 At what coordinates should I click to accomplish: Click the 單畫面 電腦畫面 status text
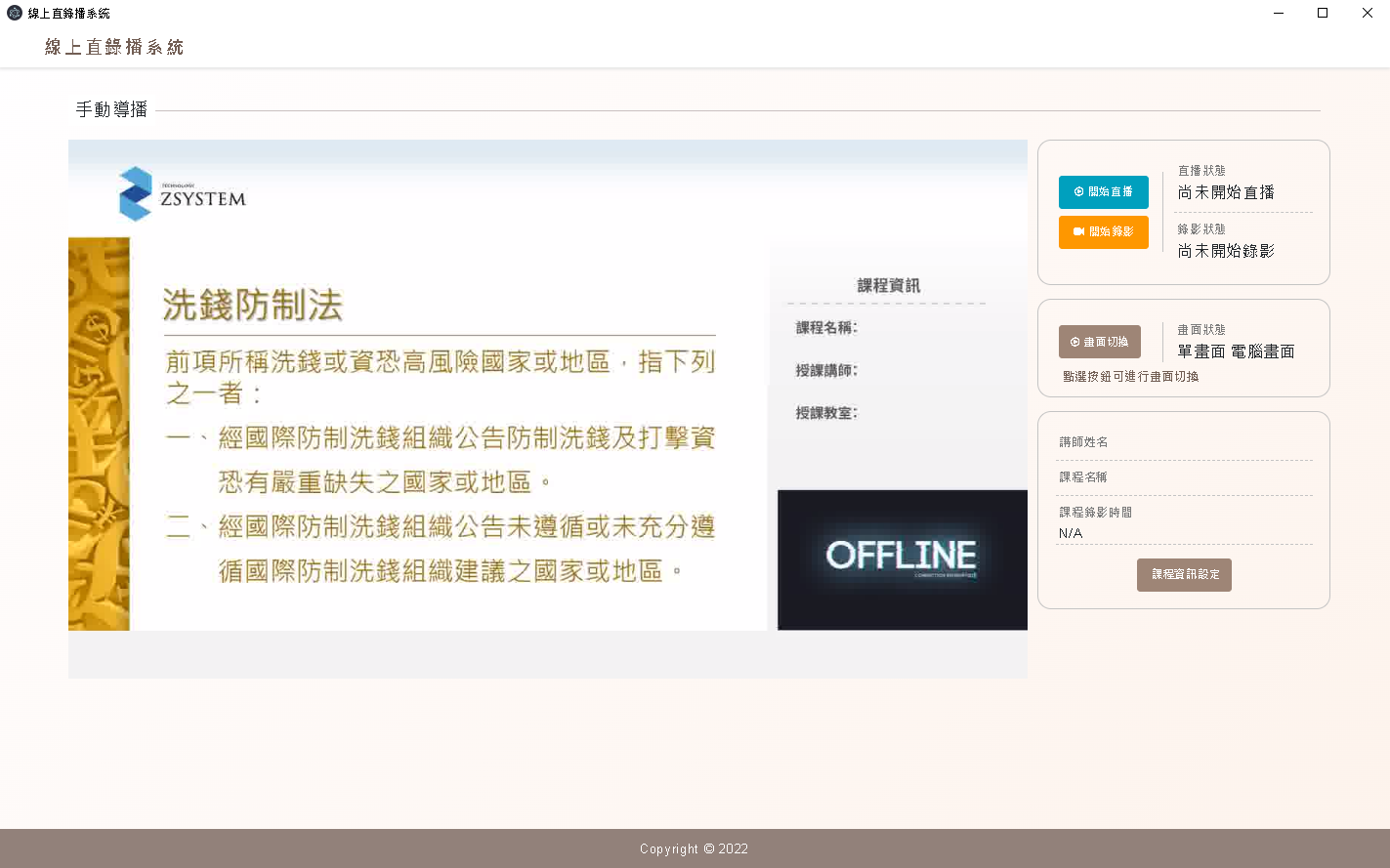coord(1236,351)
